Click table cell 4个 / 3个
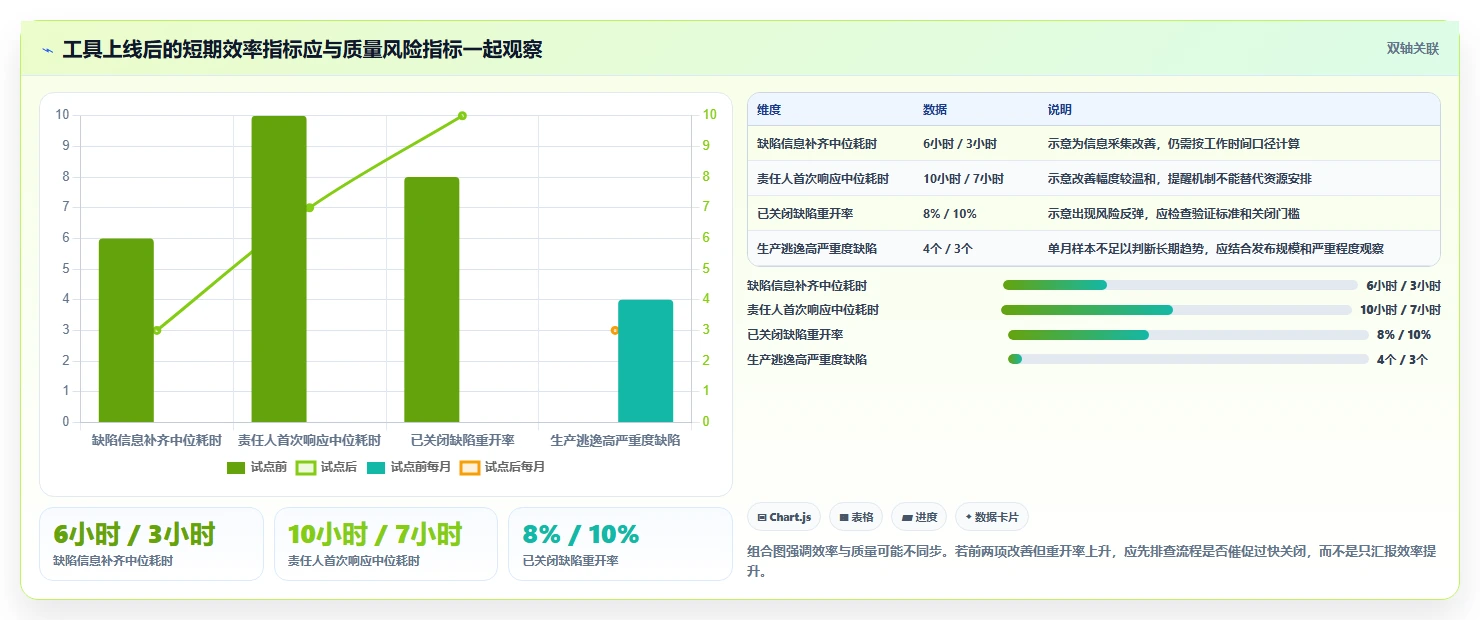 (x=950, y=249)
